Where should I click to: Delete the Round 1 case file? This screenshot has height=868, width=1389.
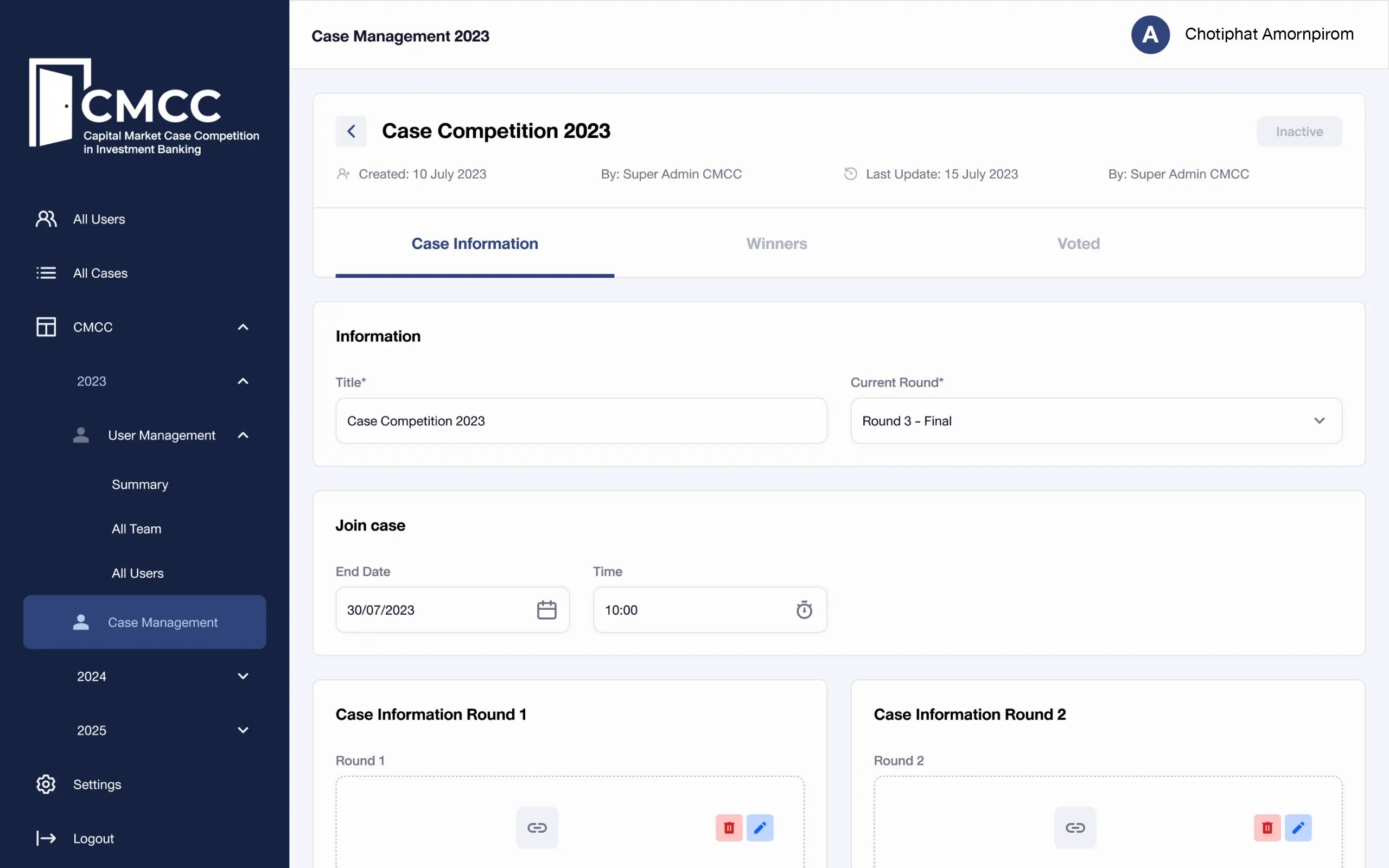pos(728,827)
